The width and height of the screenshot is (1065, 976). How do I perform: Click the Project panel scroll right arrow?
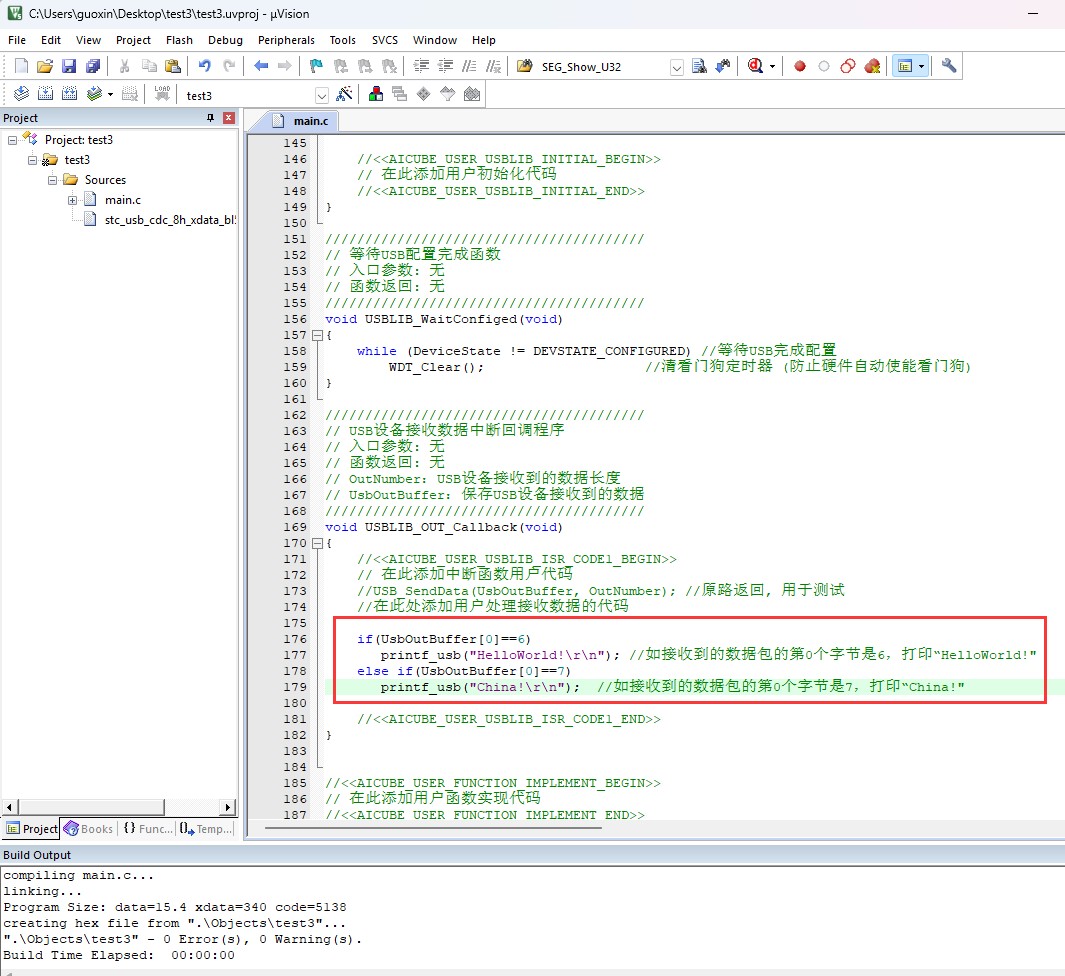(228, 807)
